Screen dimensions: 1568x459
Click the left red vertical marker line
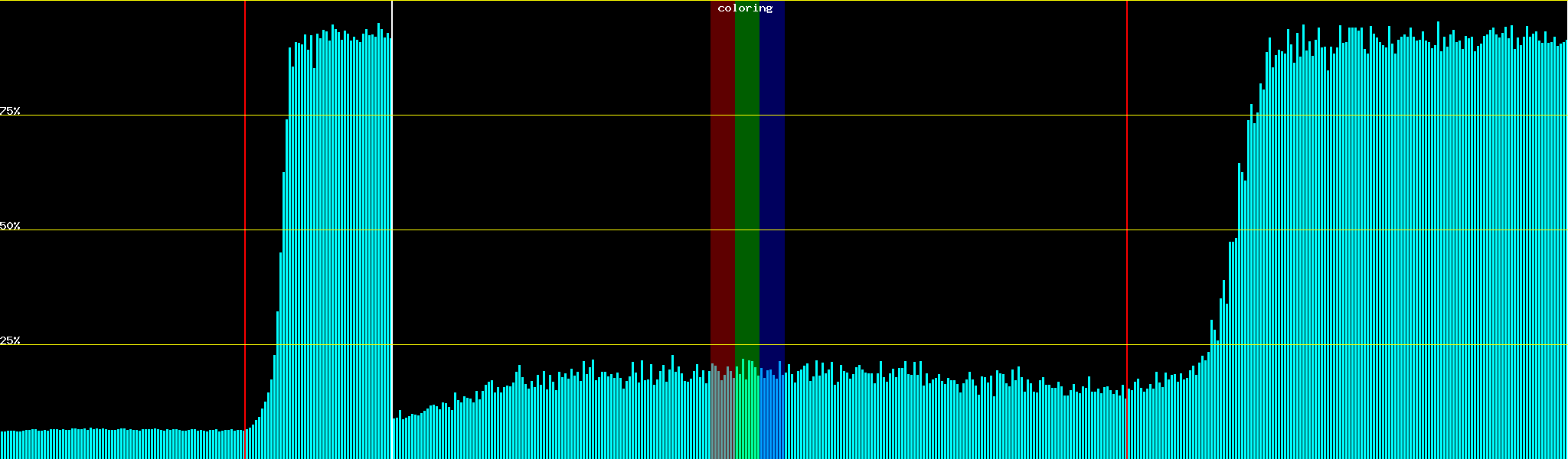point(245,191)
